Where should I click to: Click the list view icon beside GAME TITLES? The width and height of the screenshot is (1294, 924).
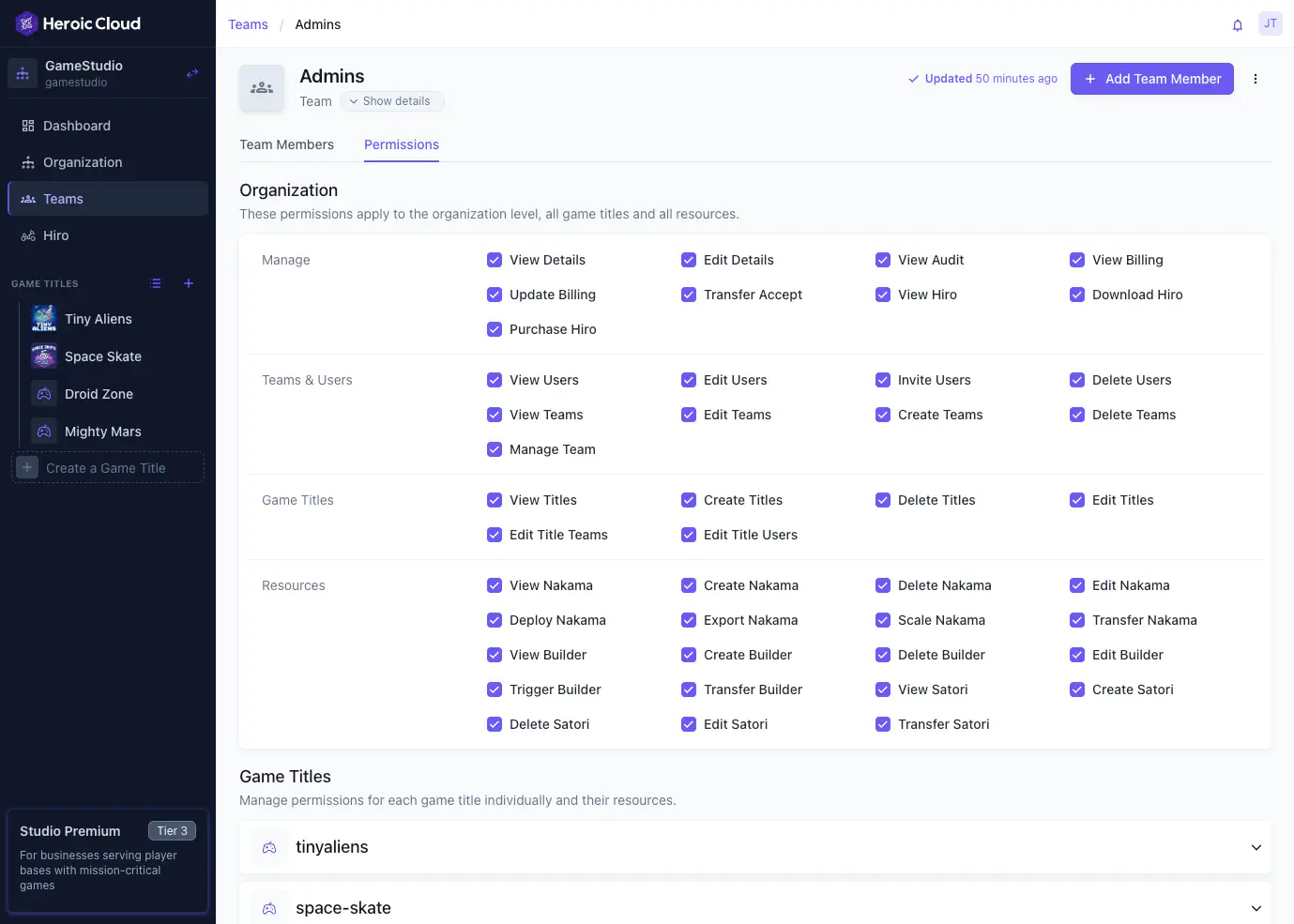click(156, 282)
